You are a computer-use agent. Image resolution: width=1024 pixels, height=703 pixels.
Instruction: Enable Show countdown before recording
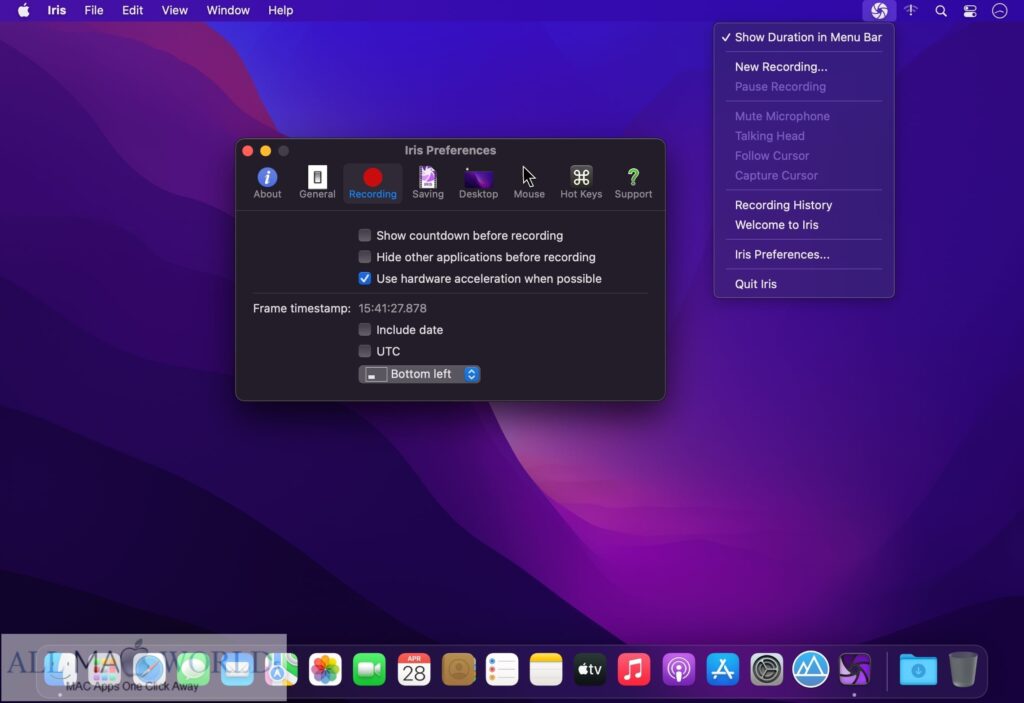tap(364, 235)
